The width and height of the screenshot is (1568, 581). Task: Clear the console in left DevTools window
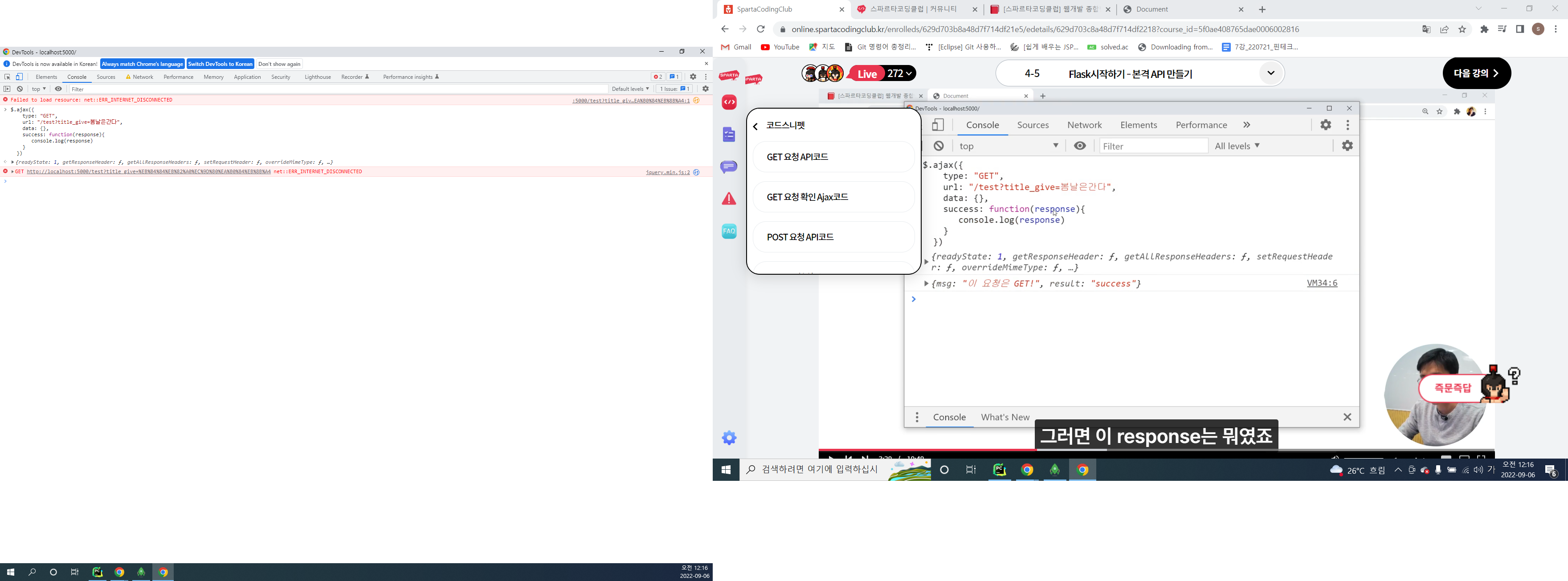(20, 89)
